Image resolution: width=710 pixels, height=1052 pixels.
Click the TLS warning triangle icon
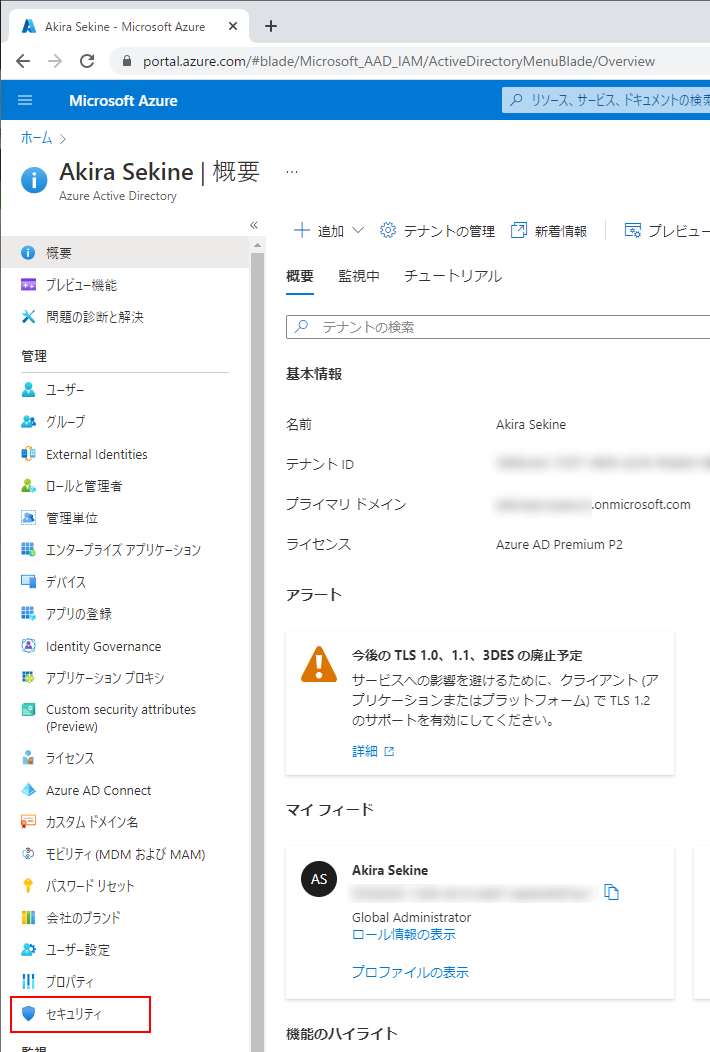tap(319, 664)
